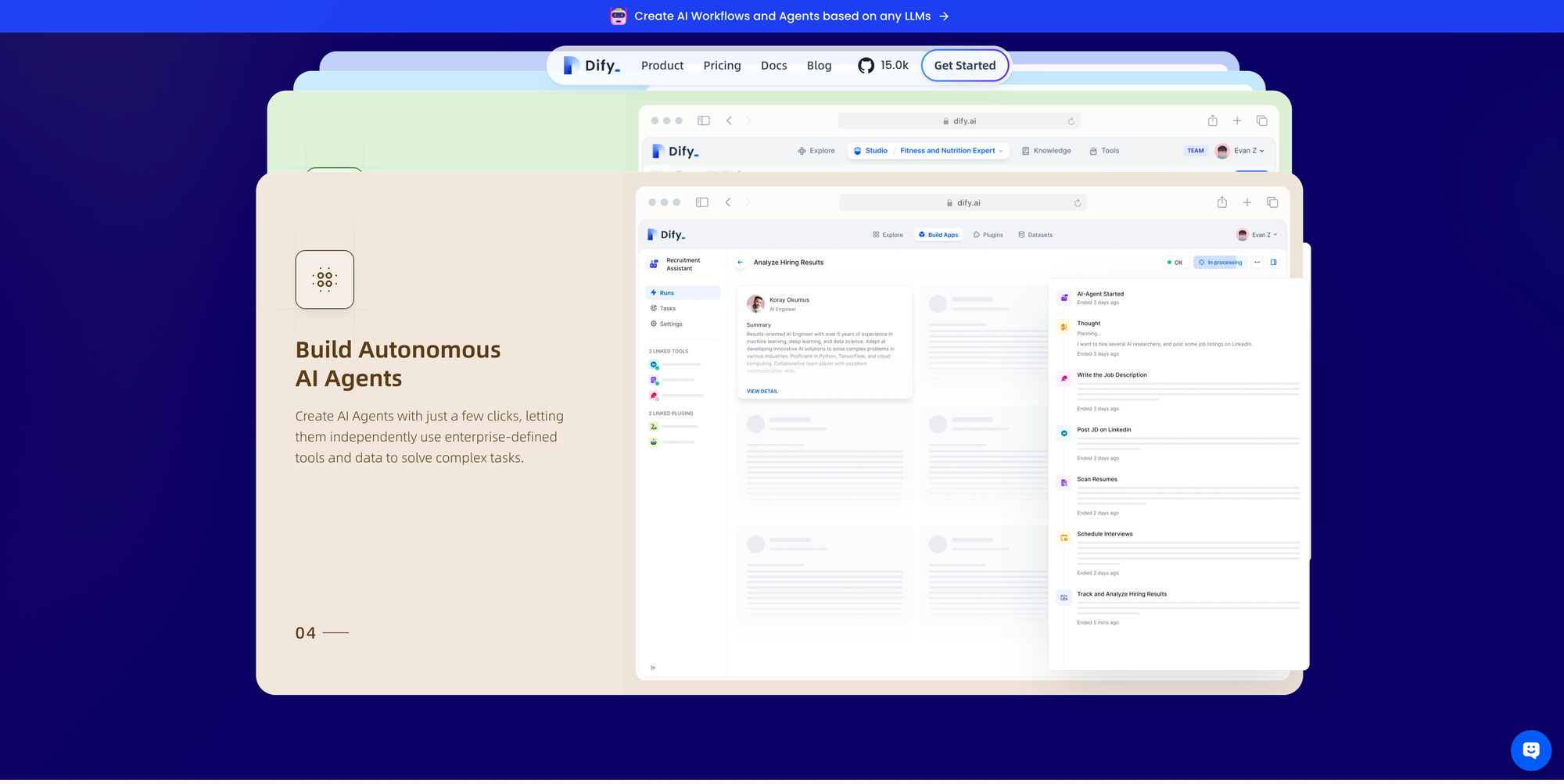Click the Build Autonomous AI Agents heading
Screen dimensions: 1564x784
tap(397, 364)
